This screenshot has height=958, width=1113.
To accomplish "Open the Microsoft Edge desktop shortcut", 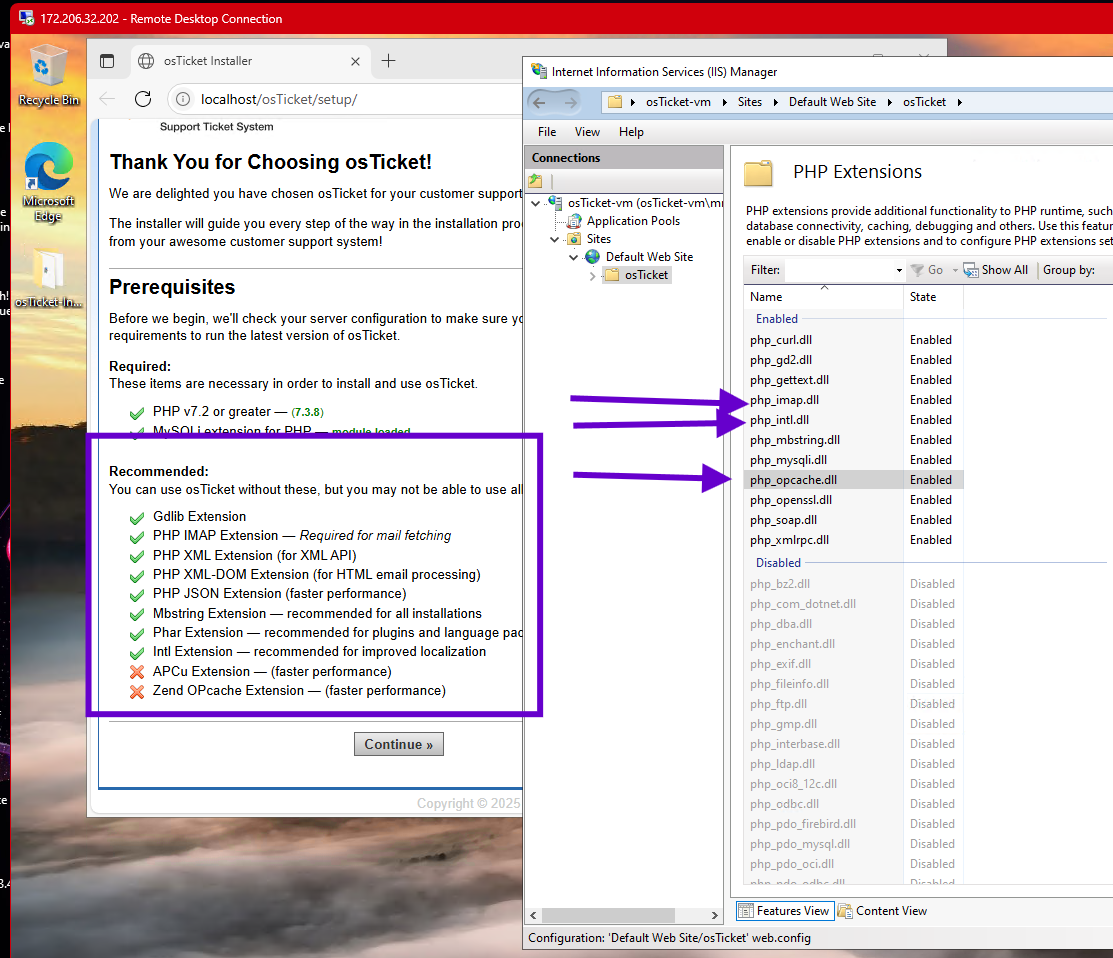I will point(48,182).
